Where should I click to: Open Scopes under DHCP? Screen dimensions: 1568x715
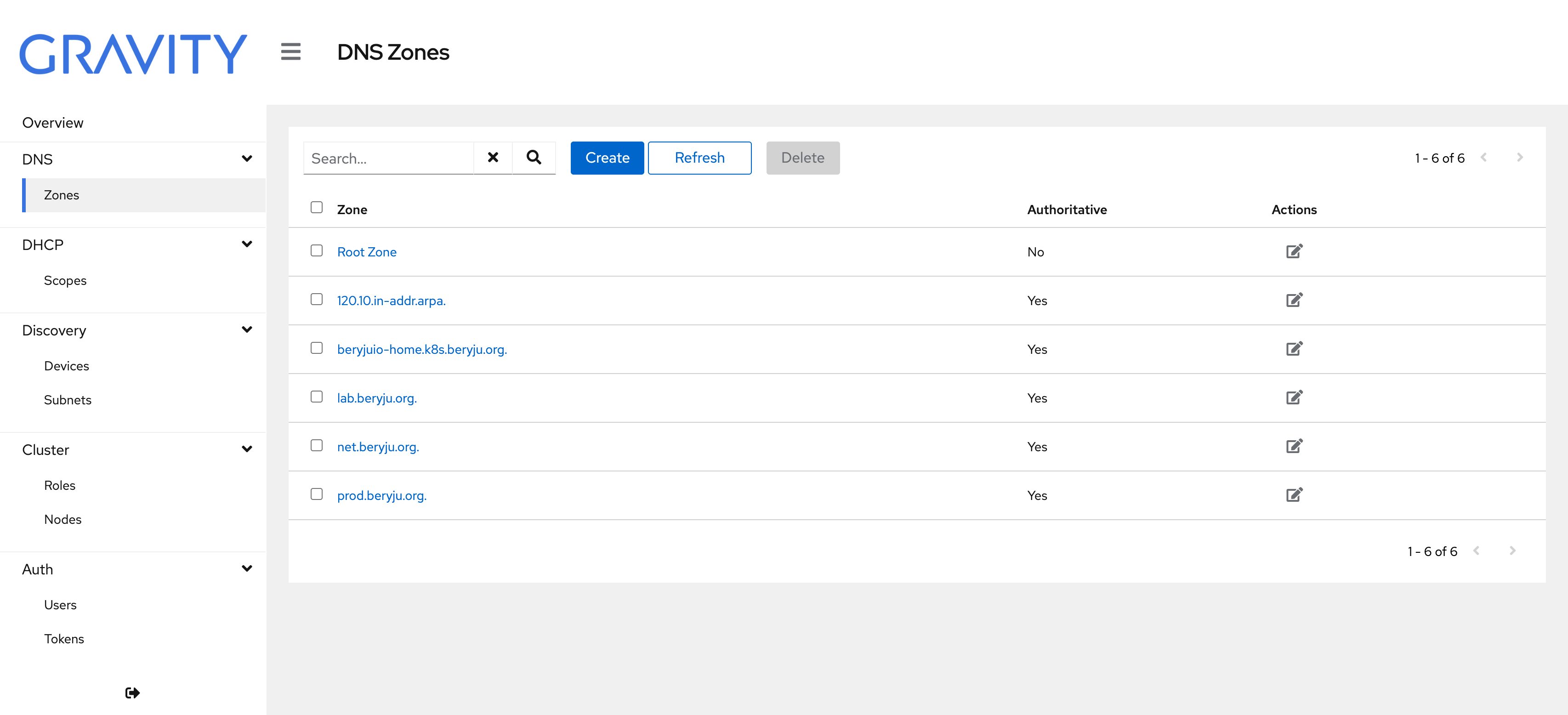pos(65,280)
